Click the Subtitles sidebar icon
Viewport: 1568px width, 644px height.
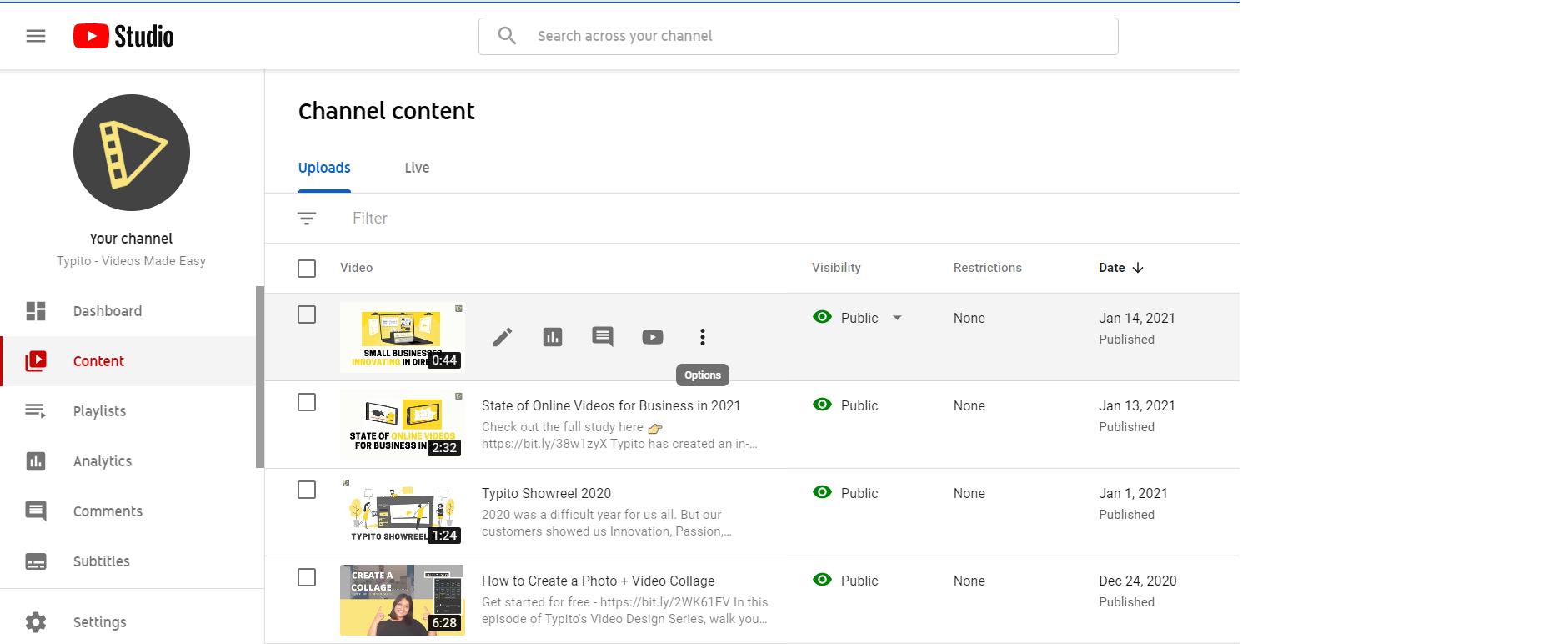(36, 561)
